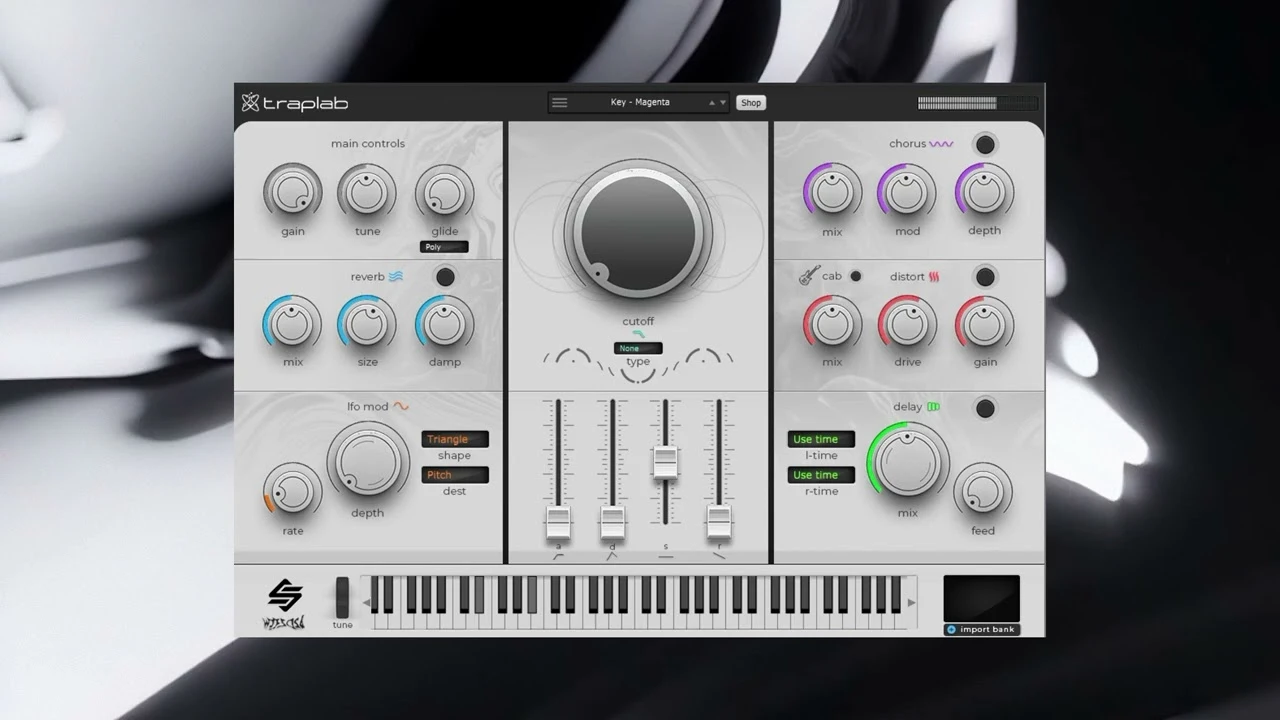
Task: Open the filter type None dropdown
Action: pos(638,348)
